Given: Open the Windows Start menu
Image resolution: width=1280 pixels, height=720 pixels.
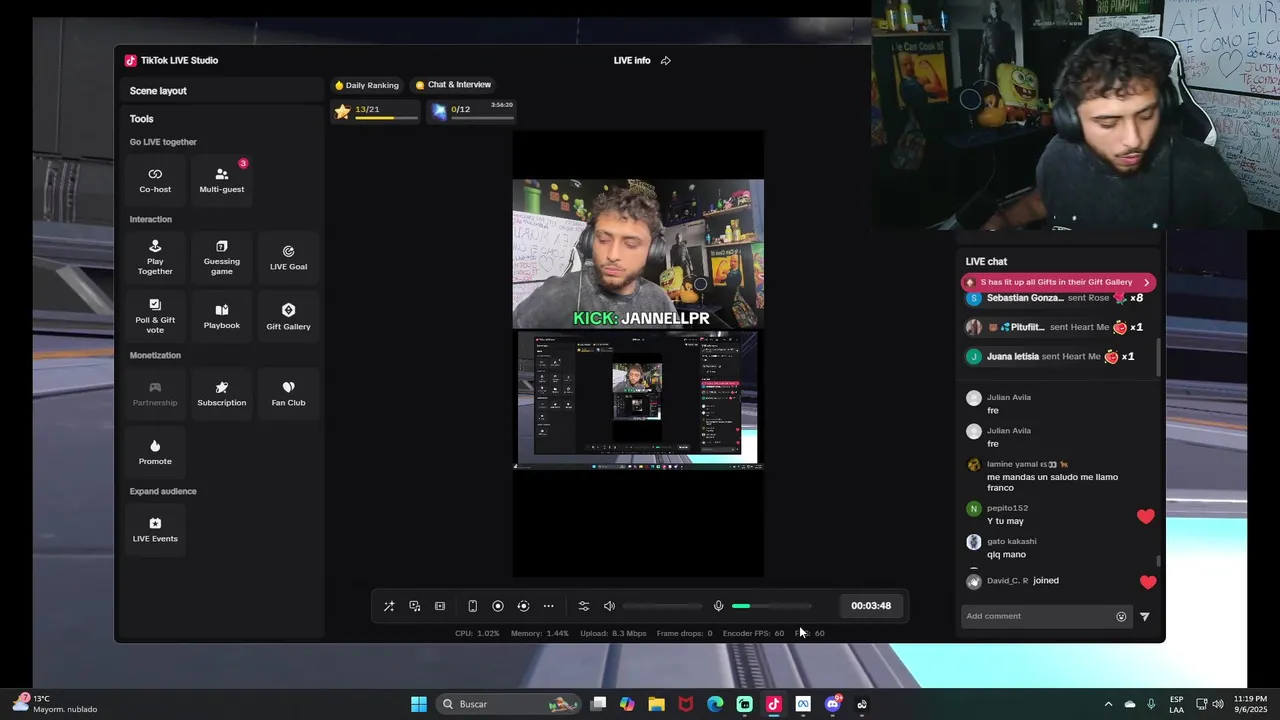Looking at the screenshot, I should [x=419, y=704].
